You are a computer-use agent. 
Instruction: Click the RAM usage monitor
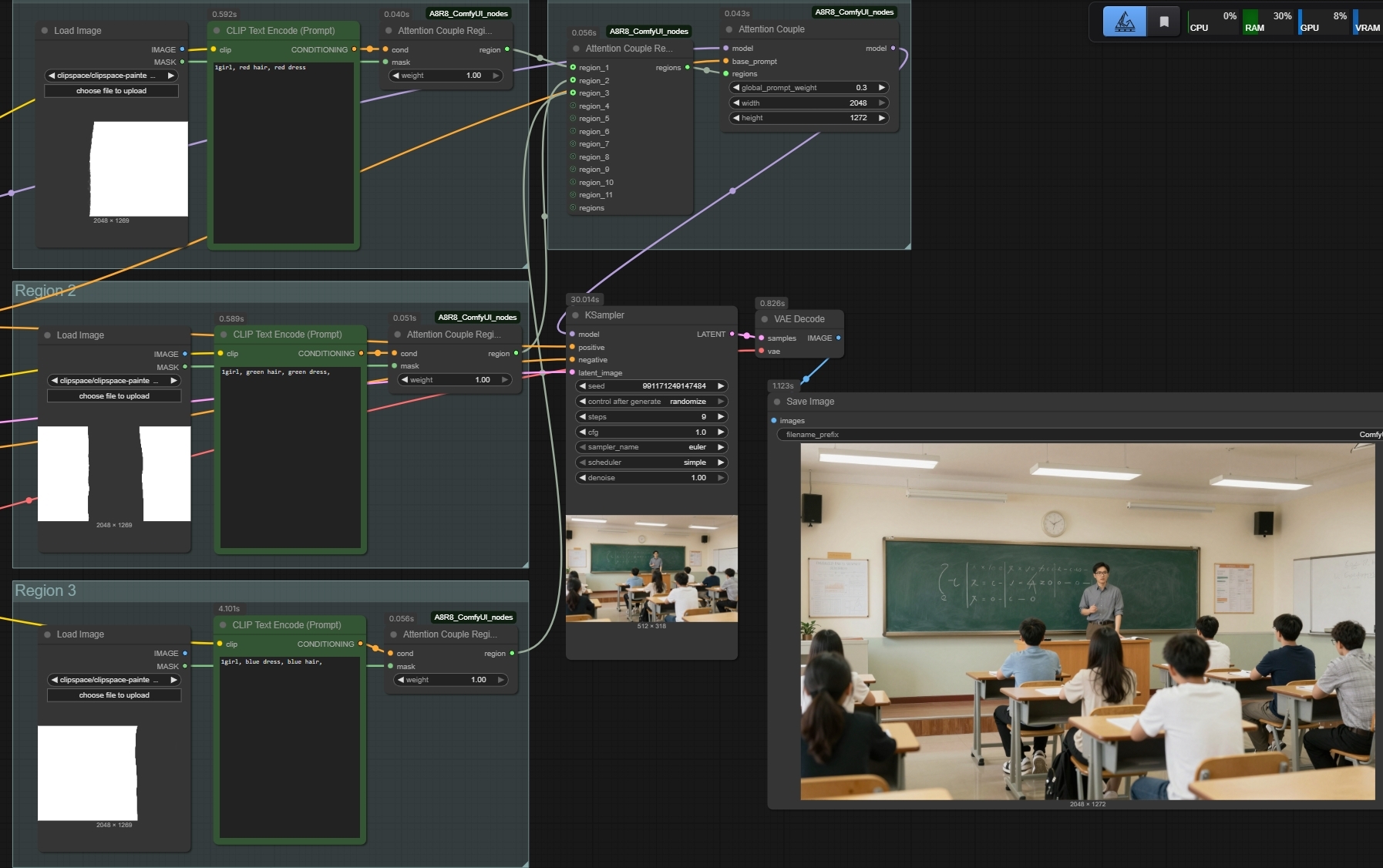pyautogui.click(x=1268, y=22)
